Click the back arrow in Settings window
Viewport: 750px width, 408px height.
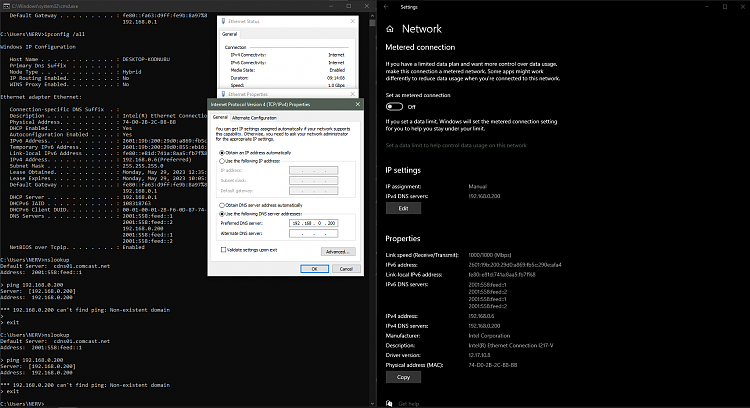(388, 6)
